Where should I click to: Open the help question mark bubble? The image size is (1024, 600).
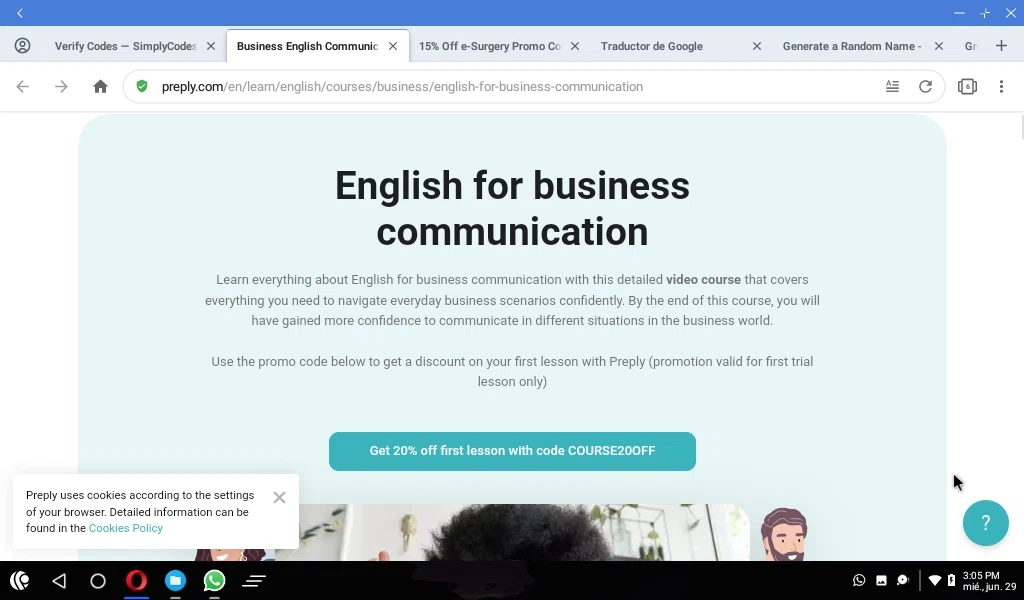pos(985,523)
